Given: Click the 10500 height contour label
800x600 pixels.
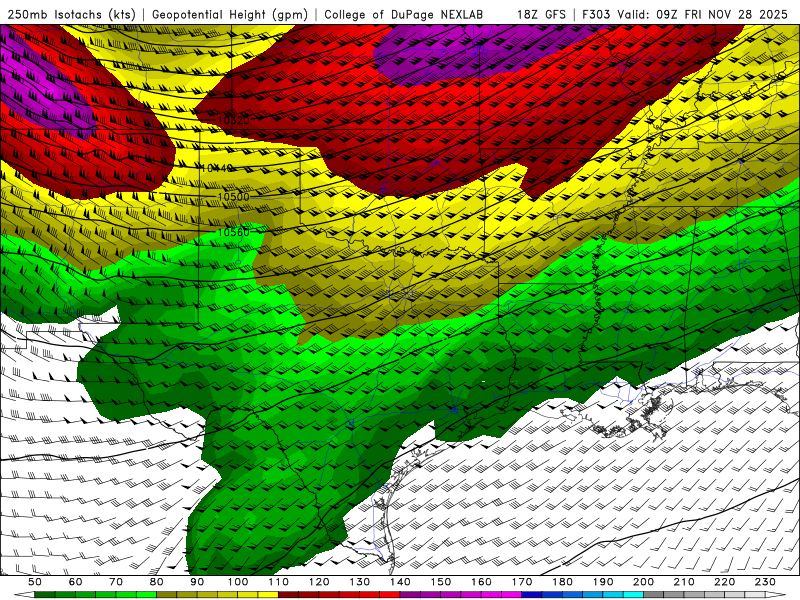Looking at the screenshot, I should pos(234,197).
